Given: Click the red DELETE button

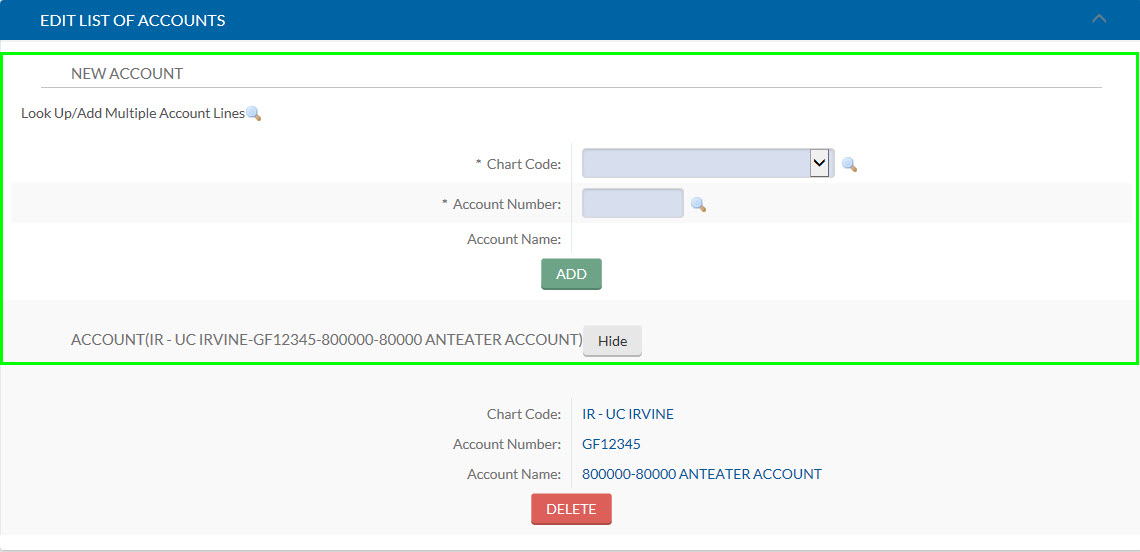Looking at the screenshot, I should [571, 509].
